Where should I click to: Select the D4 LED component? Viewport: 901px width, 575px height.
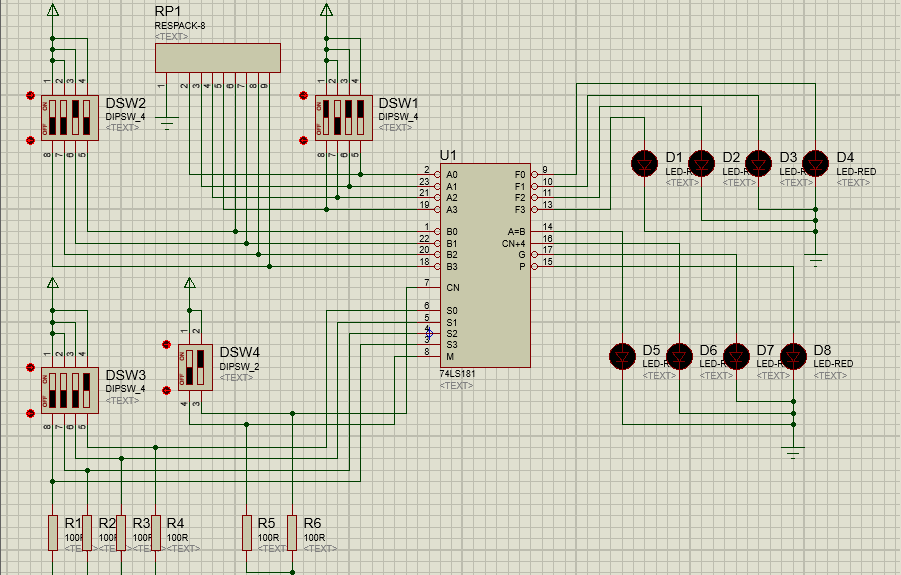pyautogui.click(x=816, y=161)
